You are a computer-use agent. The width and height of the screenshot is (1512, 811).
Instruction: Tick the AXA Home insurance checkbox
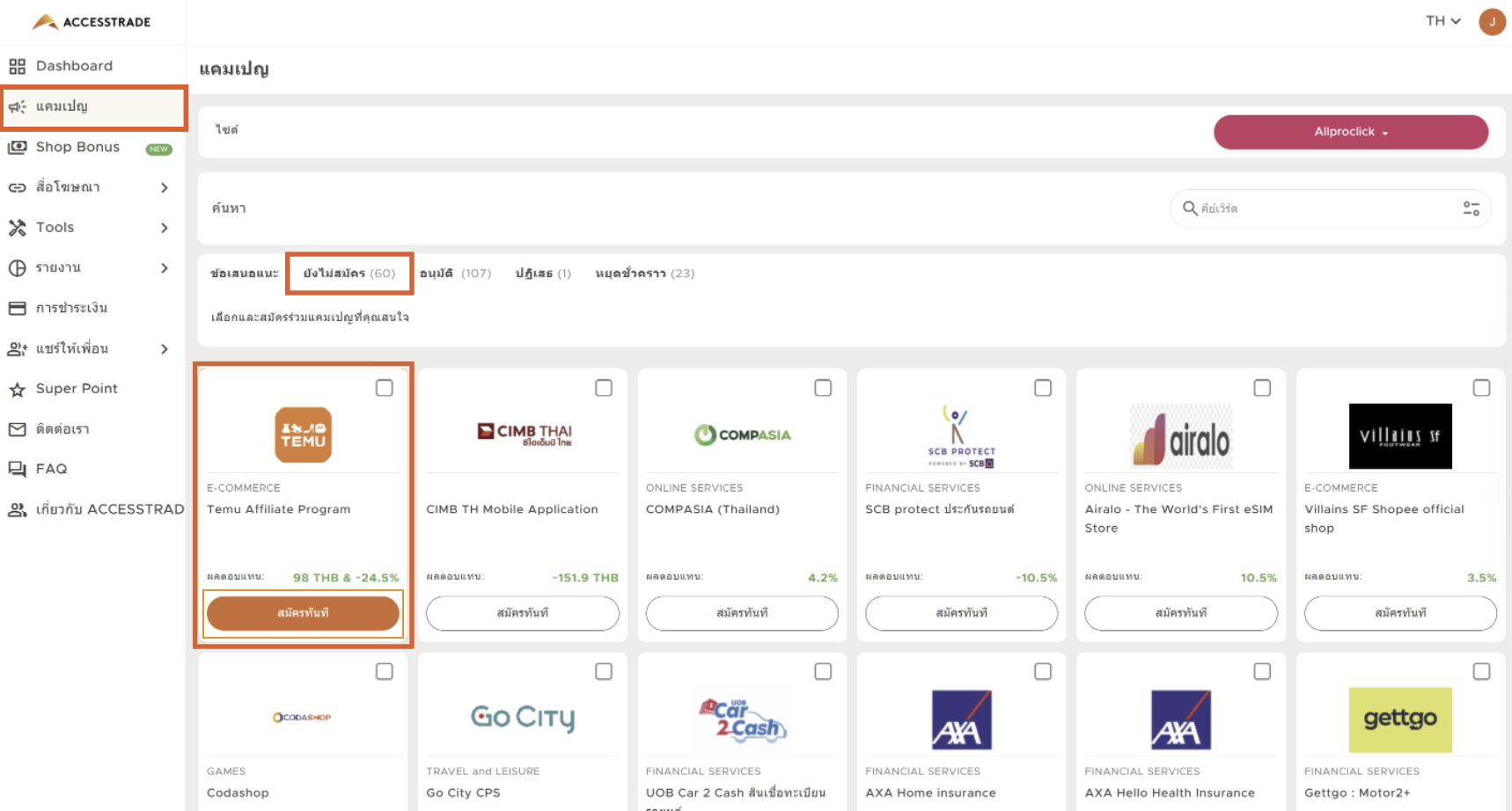(x=1043, y=671)
